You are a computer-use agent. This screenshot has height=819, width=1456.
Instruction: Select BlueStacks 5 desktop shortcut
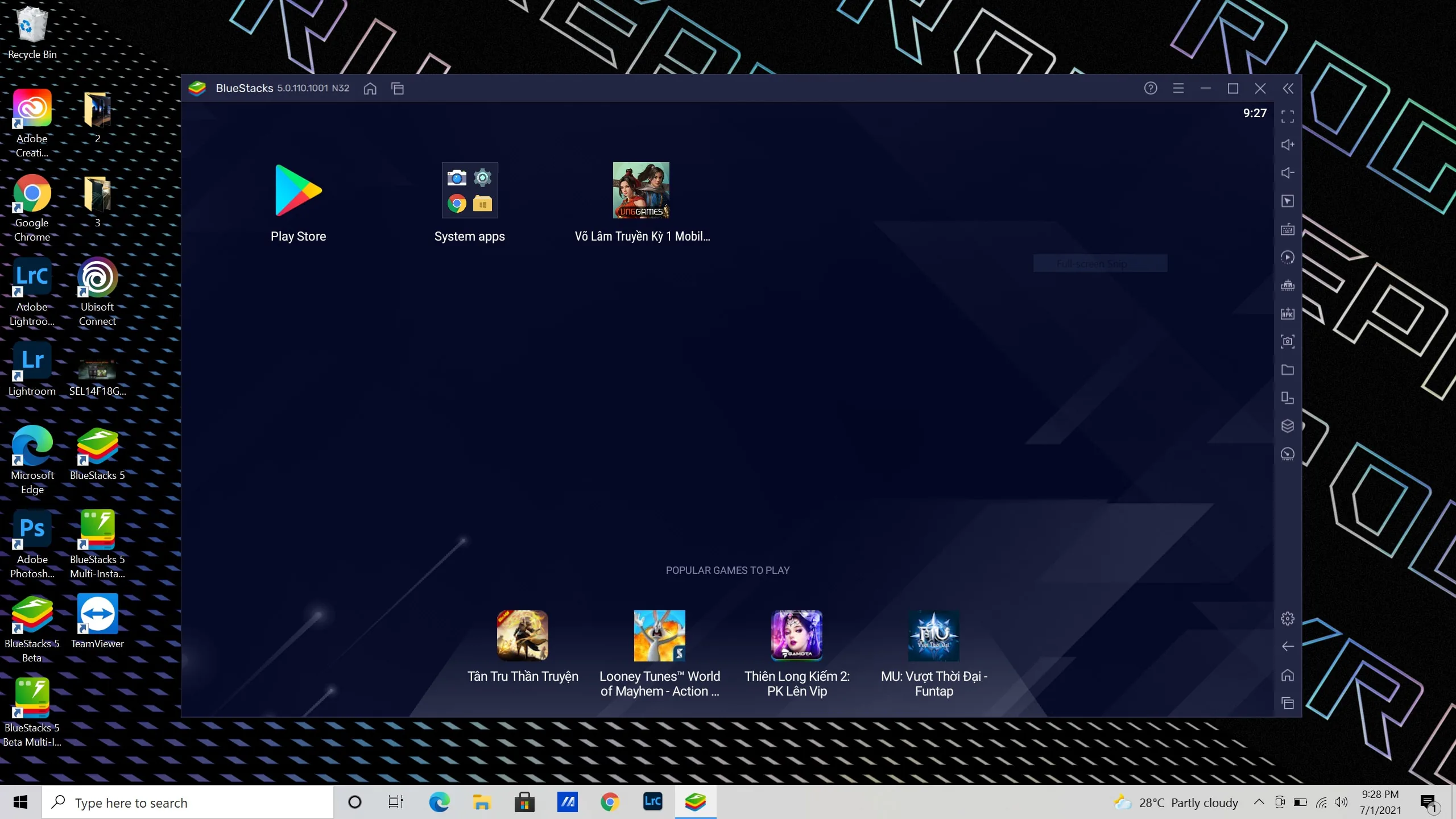[x=97, y=453]
